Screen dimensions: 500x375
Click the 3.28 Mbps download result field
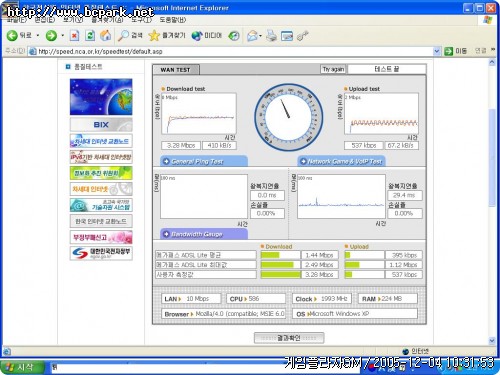(181, 146)
